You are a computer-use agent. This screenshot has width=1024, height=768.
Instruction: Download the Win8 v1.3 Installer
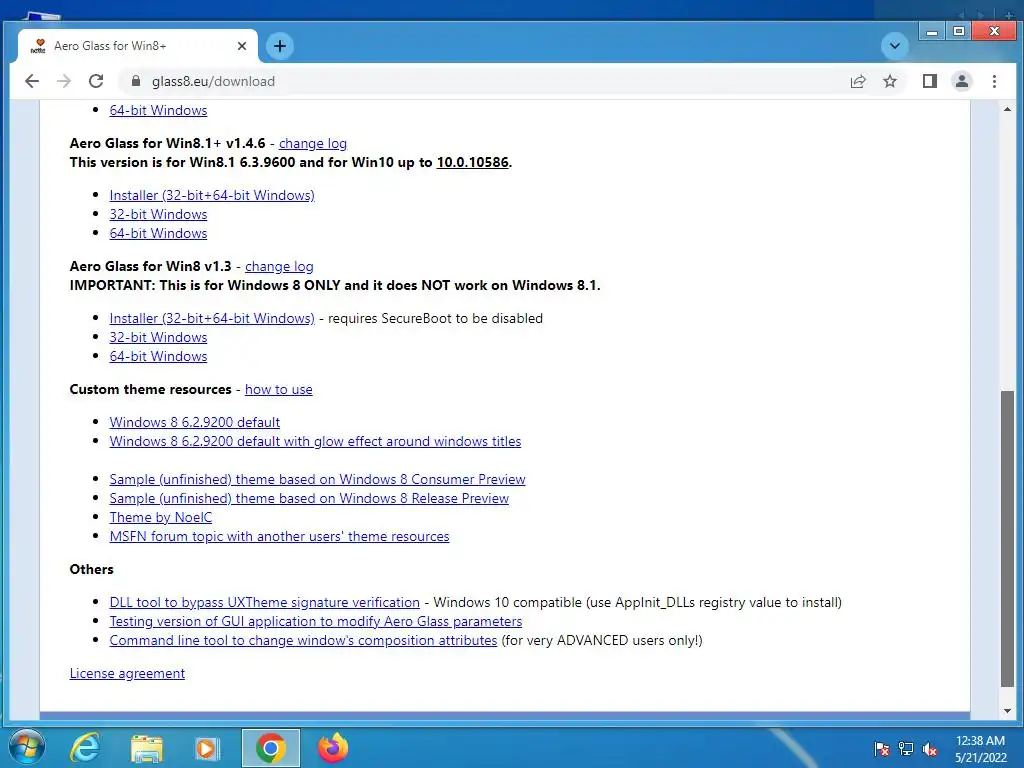point(212,318)
